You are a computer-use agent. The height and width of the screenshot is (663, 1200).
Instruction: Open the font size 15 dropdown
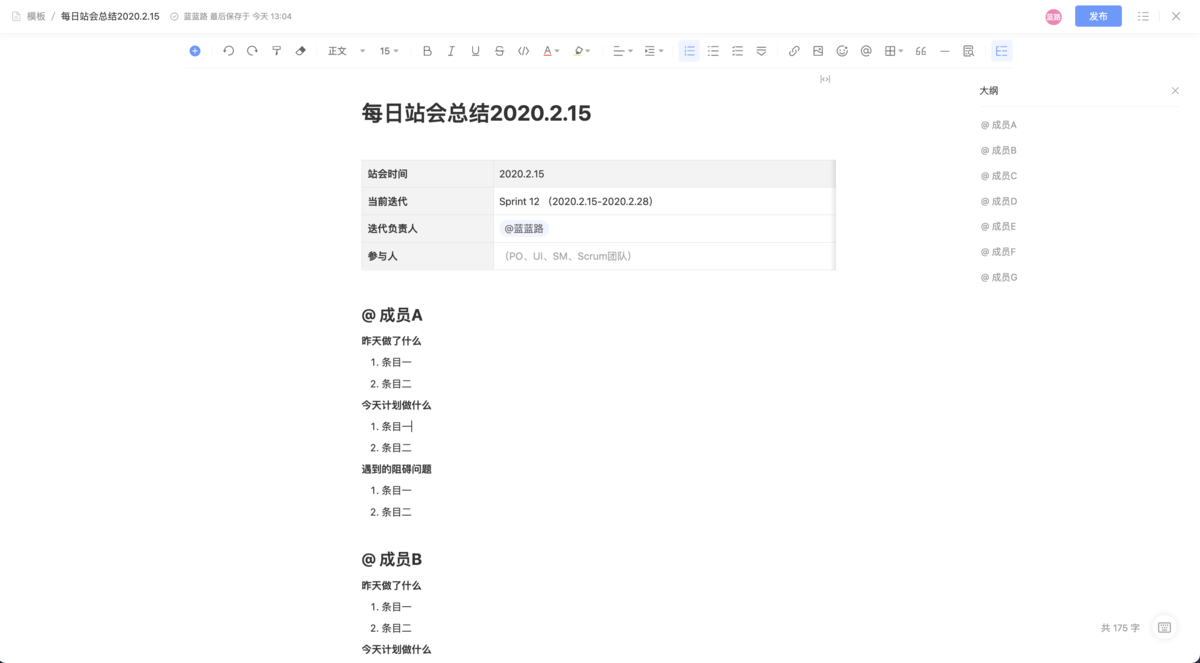click(x=389, y=51)
